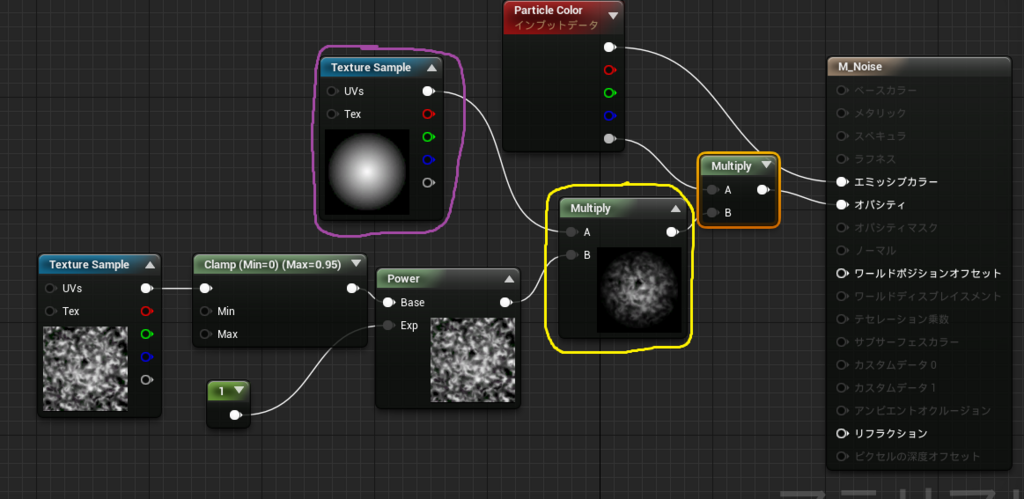This screenshot has height=499, width=1024.
Task: Expand the Clamp node preview arrow
Action: pos(356,265)
